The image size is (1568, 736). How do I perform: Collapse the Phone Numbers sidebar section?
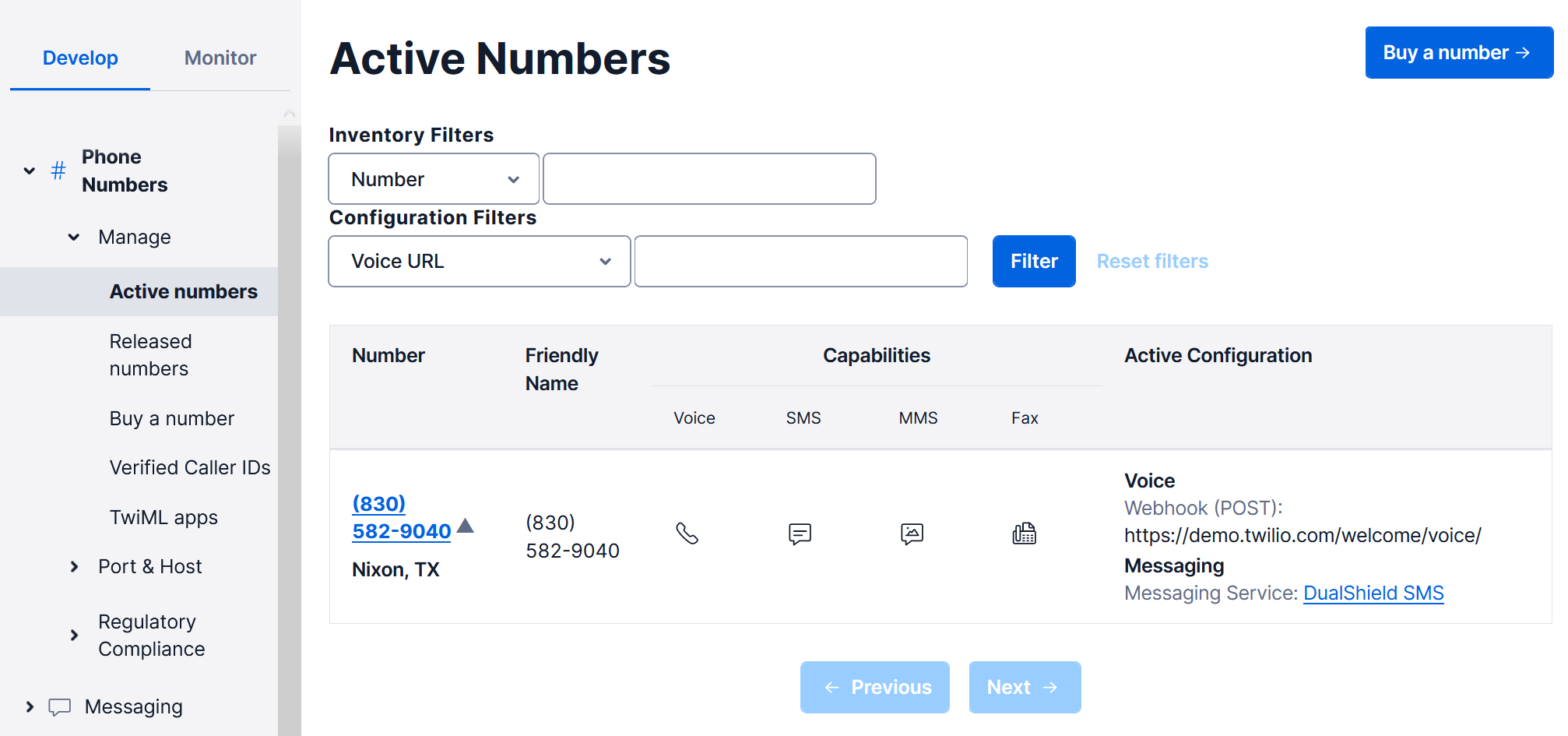point(30,171)
